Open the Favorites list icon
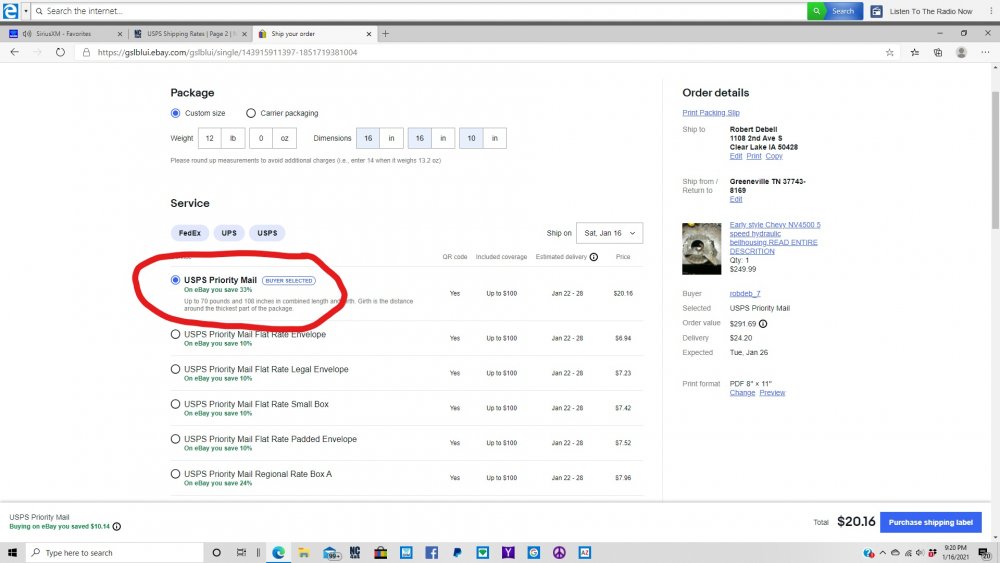The image size is (1000, 563). [915, 52]
